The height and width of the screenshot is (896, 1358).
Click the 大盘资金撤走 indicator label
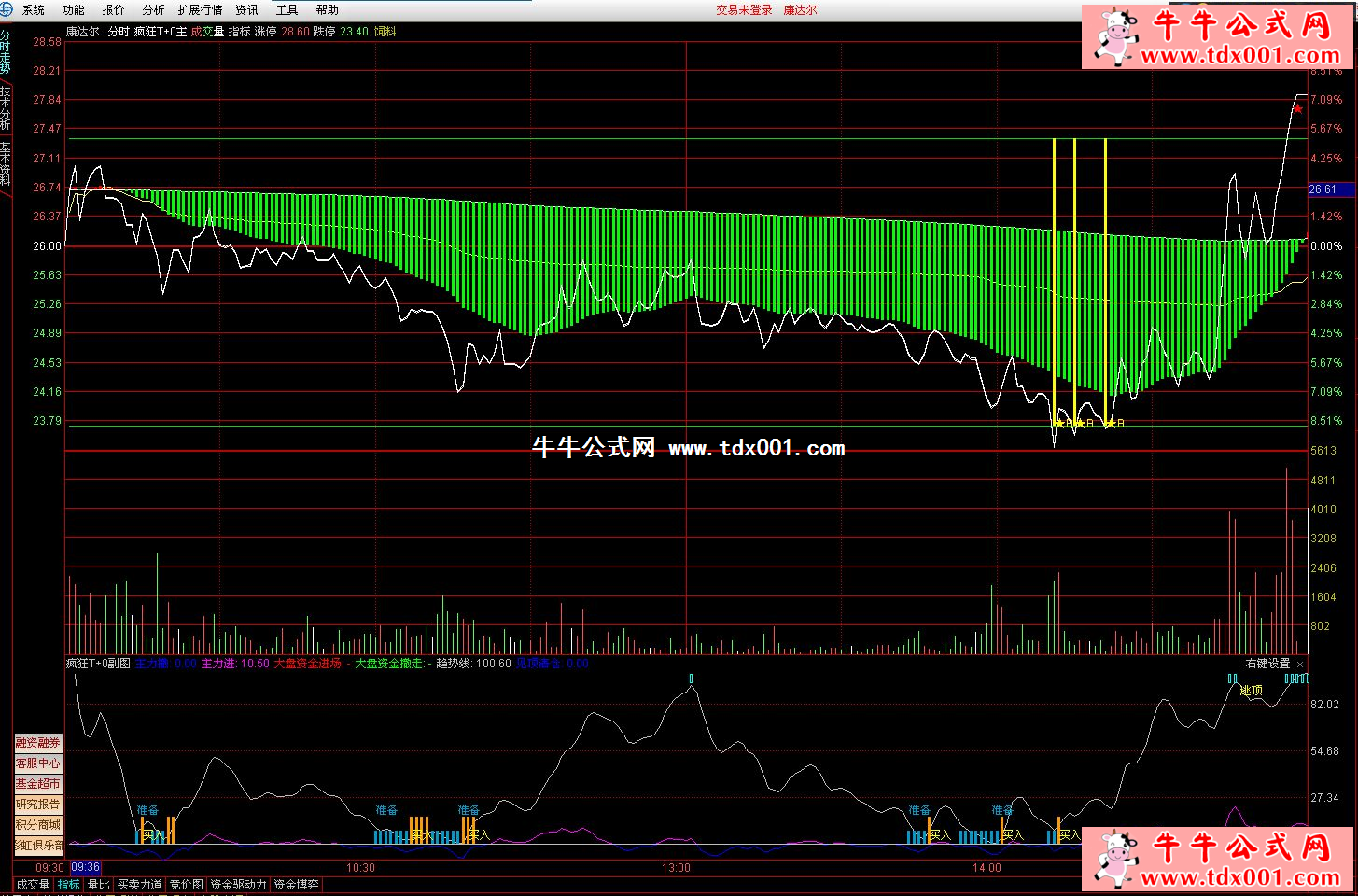(390, 664)
